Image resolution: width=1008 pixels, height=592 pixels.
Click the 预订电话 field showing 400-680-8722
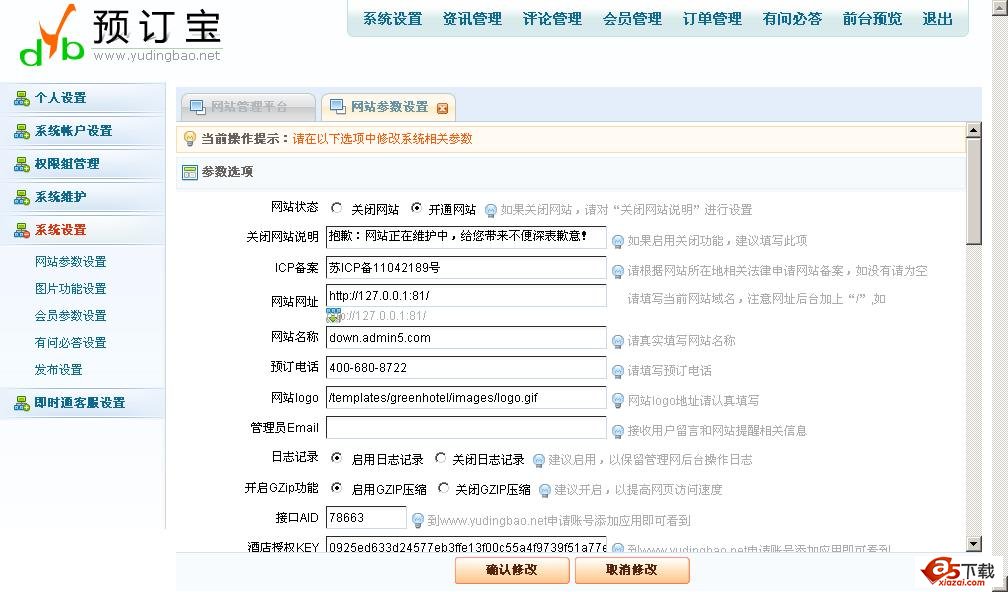pyautogui.click(x=466, y=368)
